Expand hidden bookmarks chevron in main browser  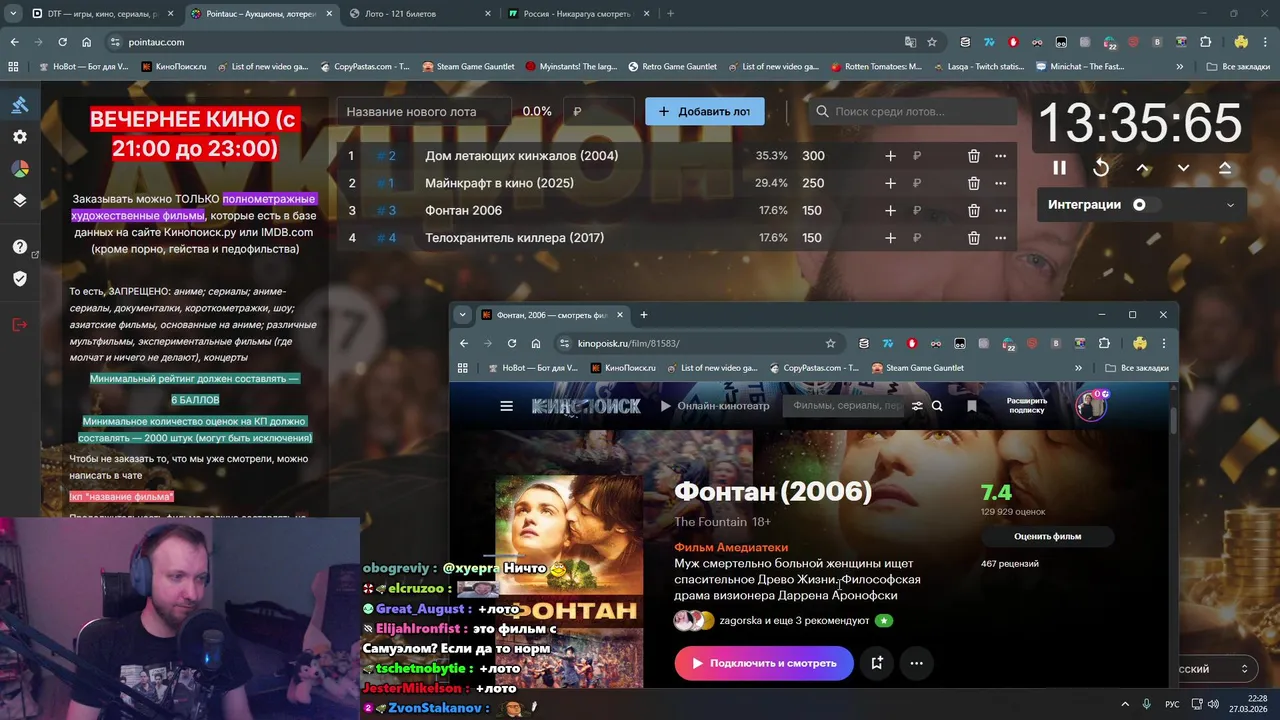coord(1181,67)
